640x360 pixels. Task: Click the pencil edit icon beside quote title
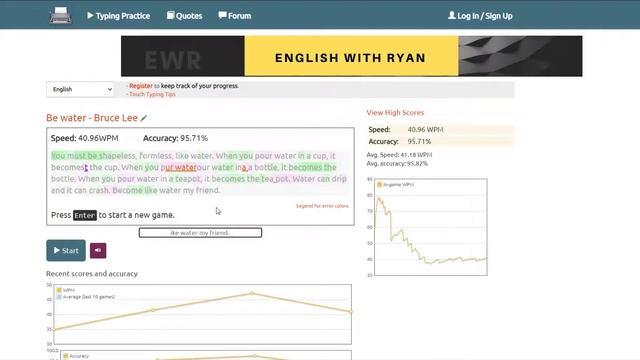(x=144, y=118)
